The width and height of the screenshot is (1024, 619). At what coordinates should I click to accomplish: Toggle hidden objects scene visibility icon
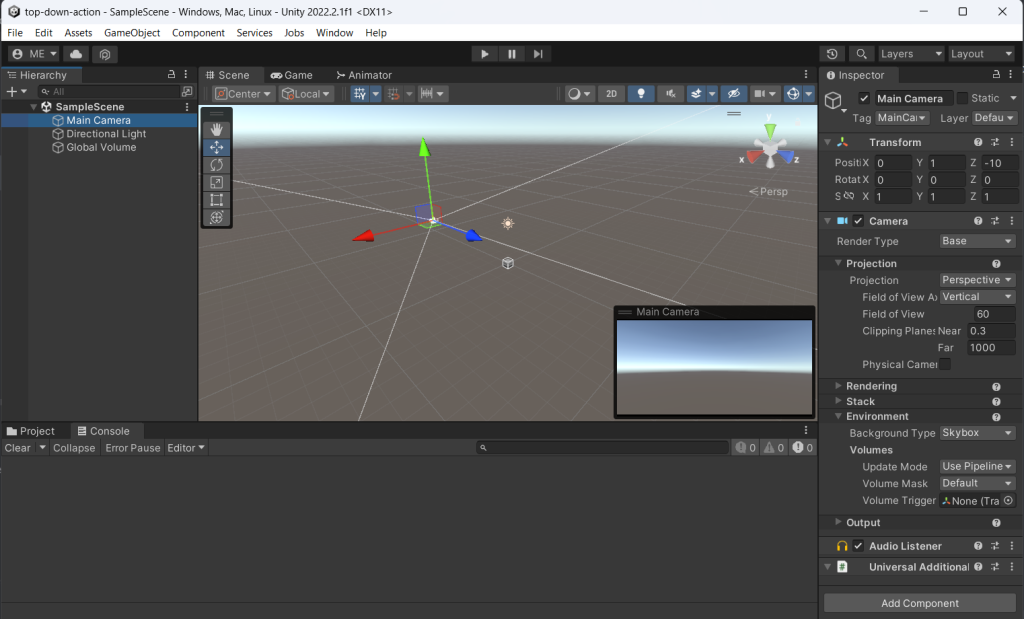coord(734,94)
